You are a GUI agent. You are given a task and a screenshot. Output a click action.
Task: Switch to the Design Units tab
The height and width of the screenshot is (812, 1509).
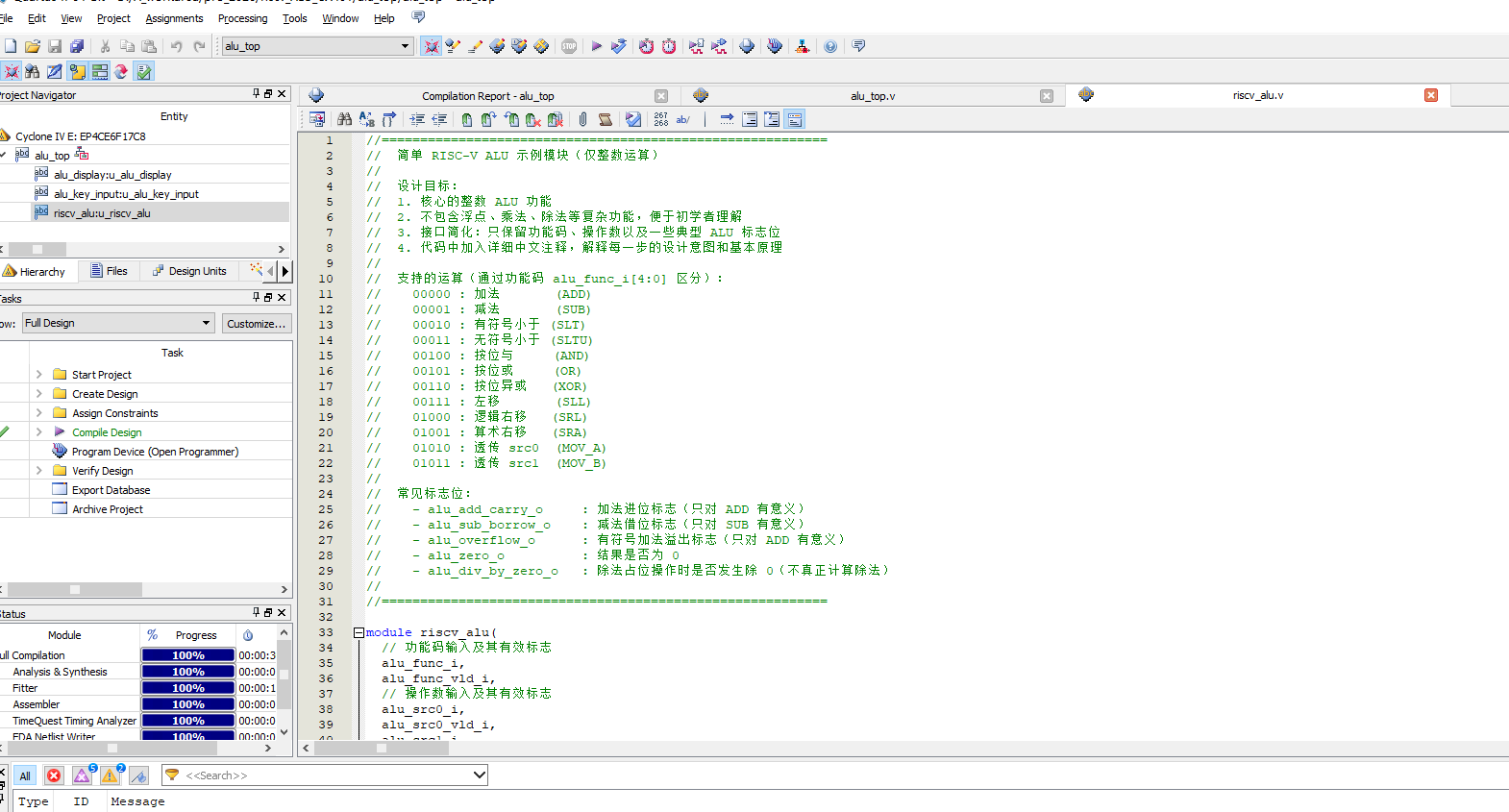pos(189,271)
